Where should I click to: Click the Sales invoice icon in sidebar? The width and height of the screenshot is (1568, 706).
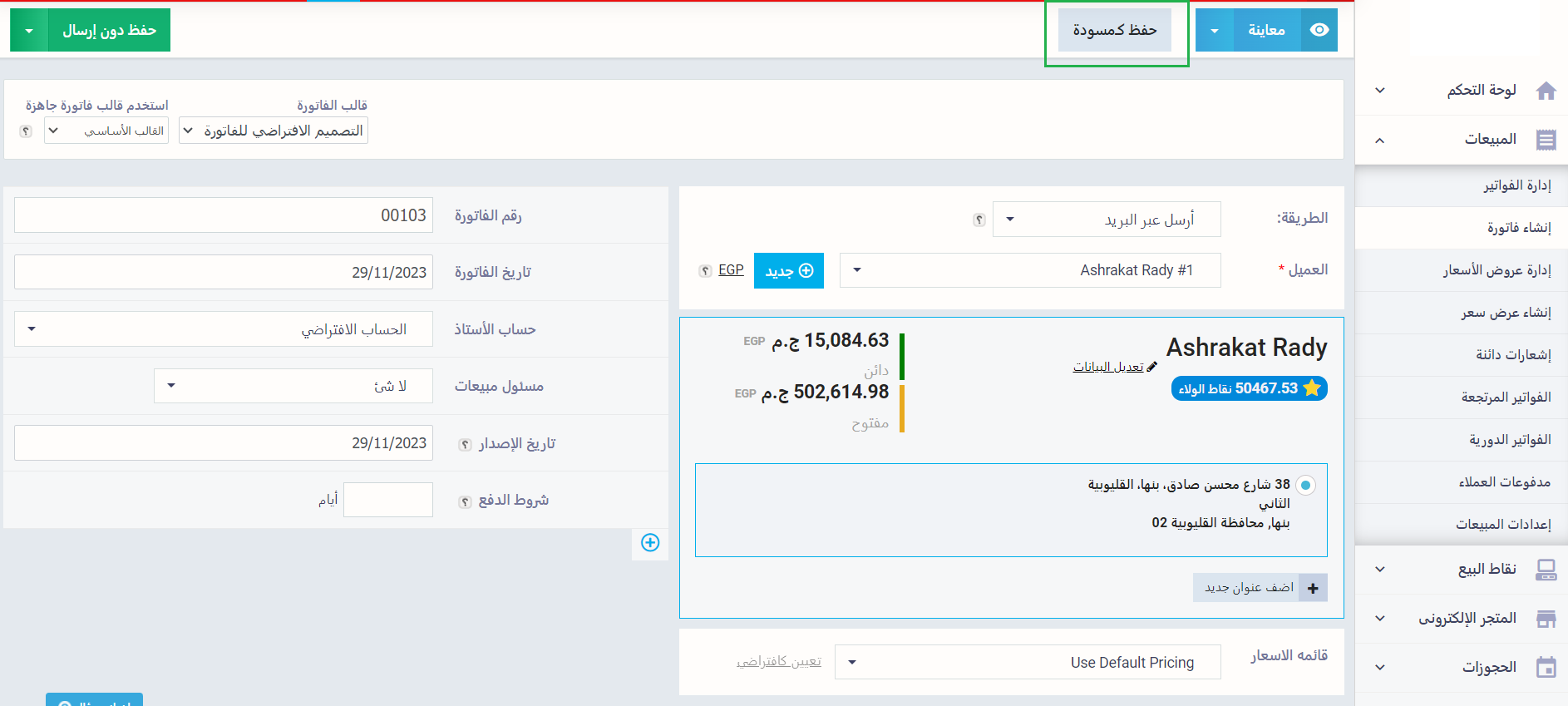pyautogui.click(x=1546, y=140)
